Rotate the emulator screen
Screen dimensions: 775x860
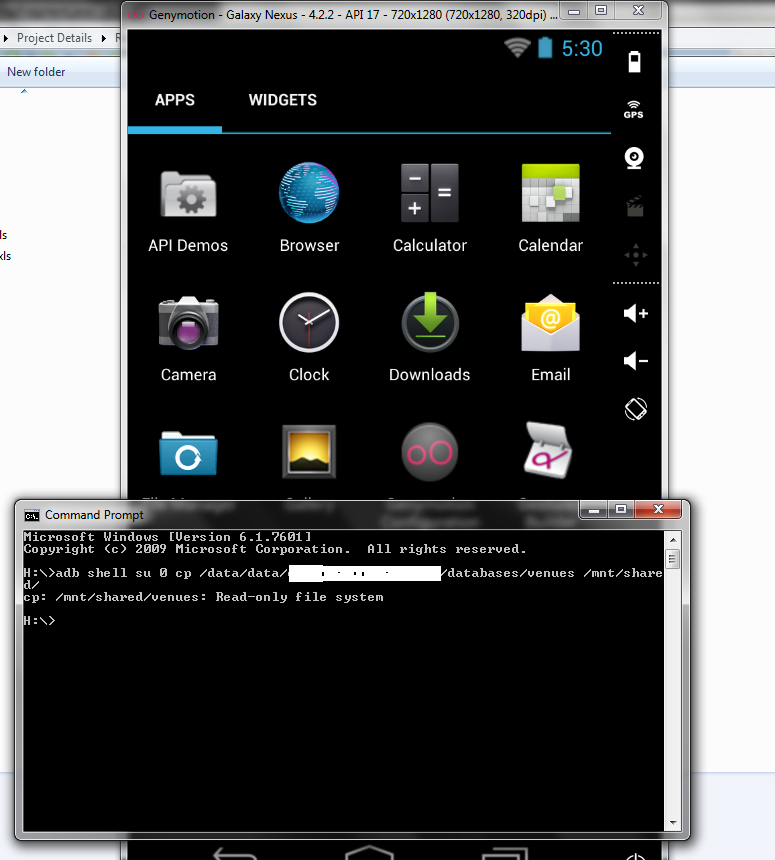(636, 409)
